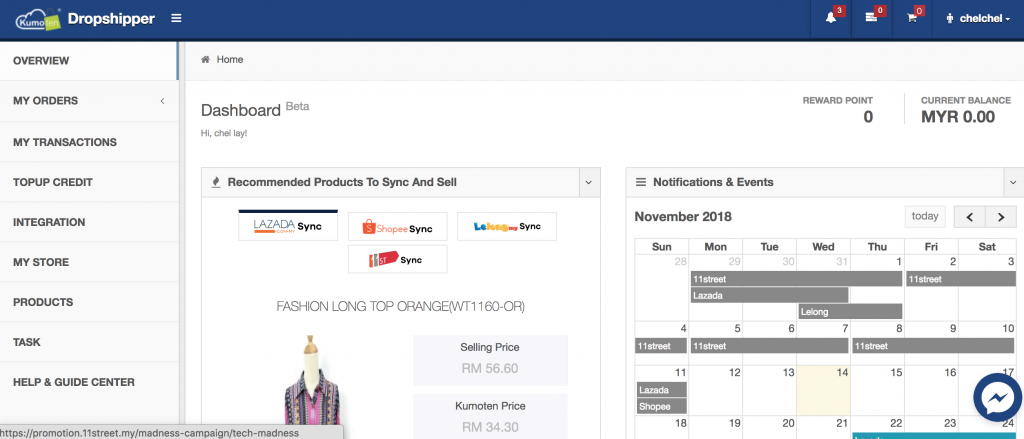Open the 11street event starting Nov 8
1024x439 pixels.
(934, 346)
